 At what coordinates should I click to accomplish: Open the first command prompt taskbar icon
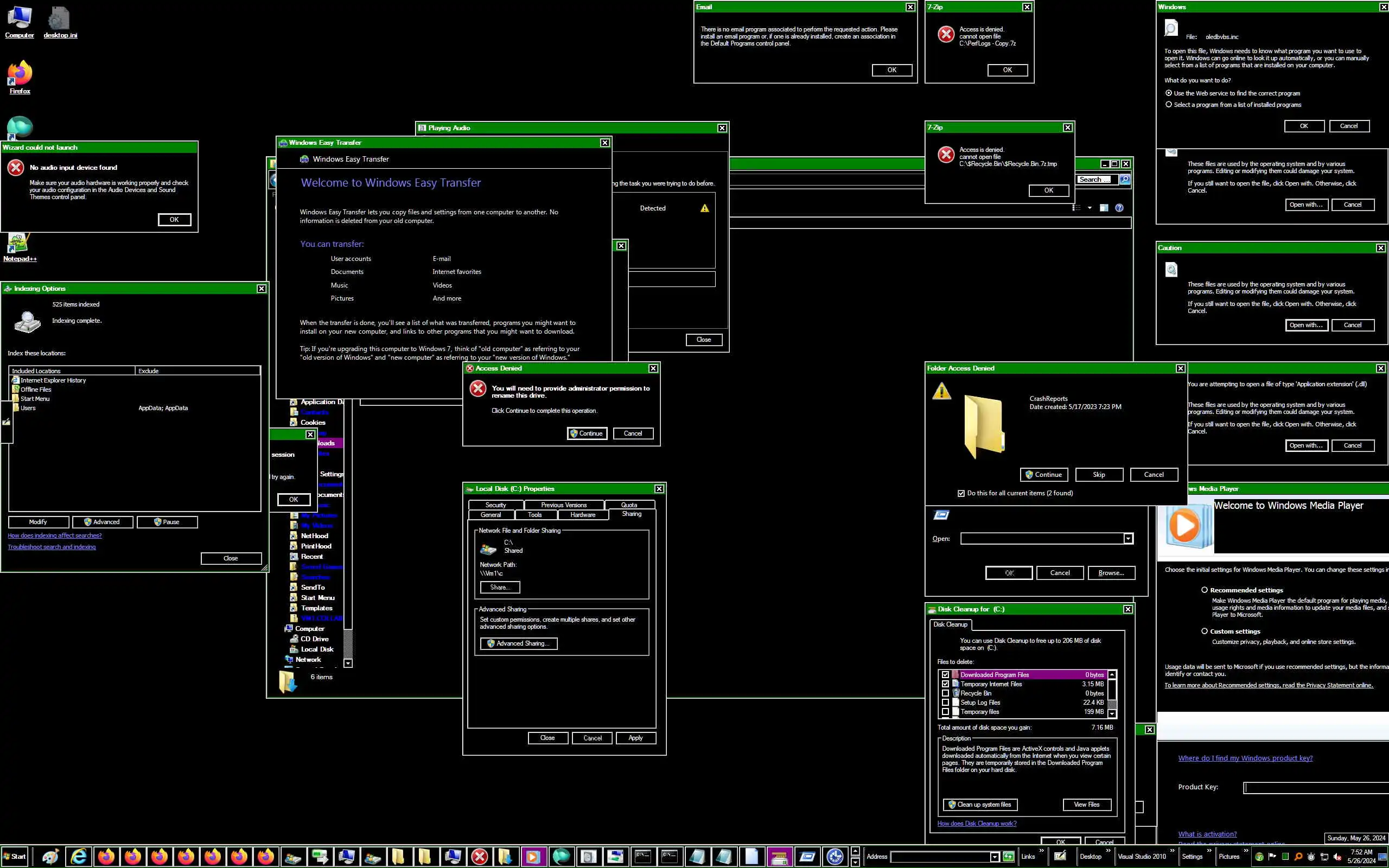pos(642,857)
